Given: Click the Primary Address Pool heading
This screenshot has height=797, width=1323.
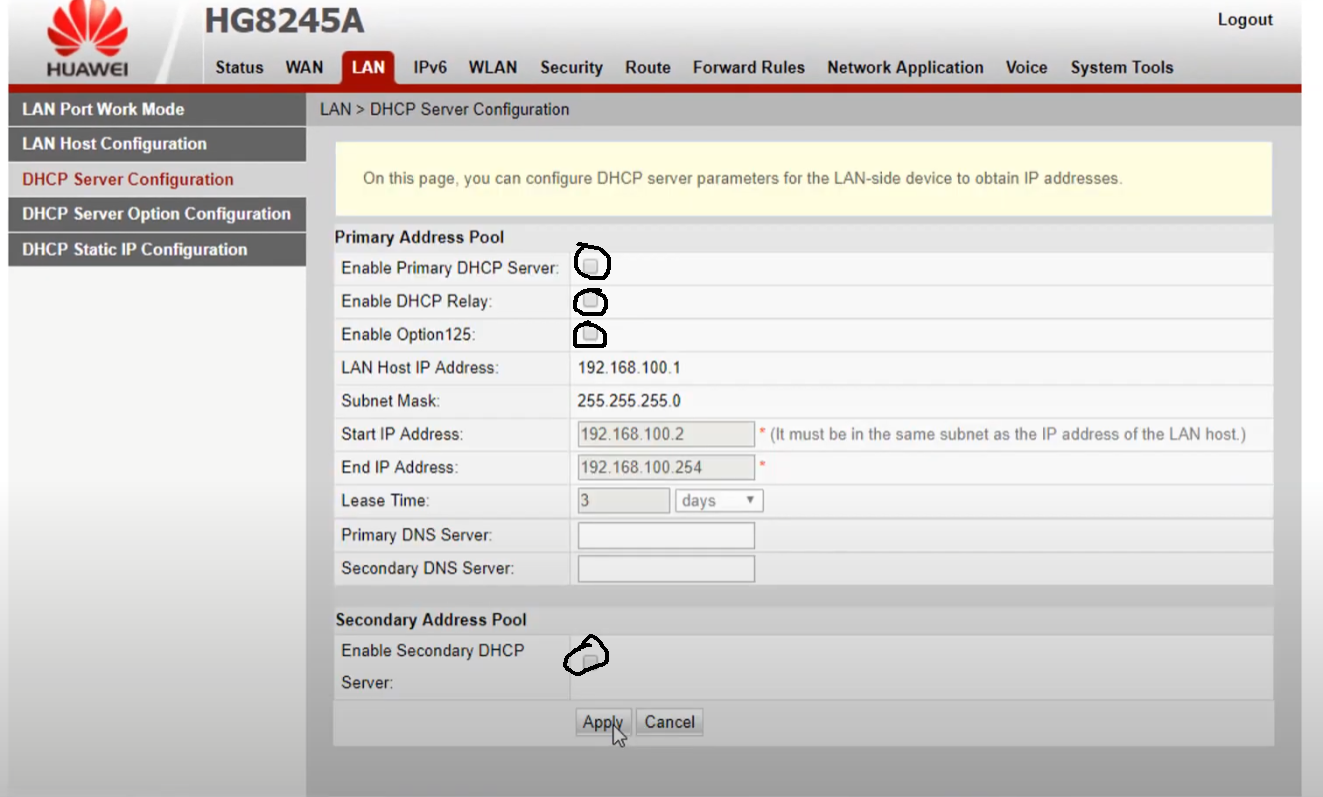Looking at the screenshot, I should pos(419,237).
